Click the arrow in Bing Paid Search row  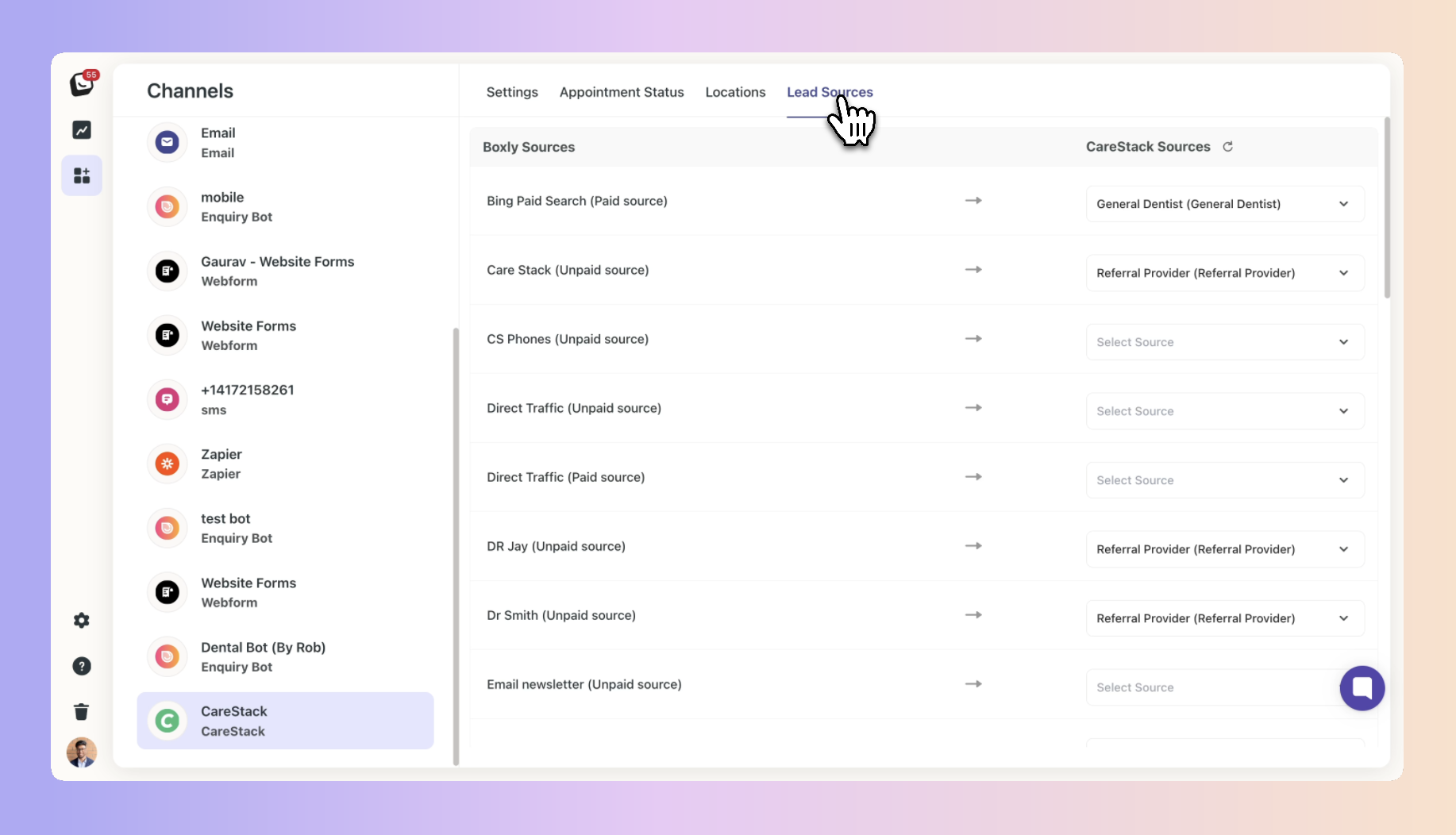pyautogui.click(x=973, y=201)
